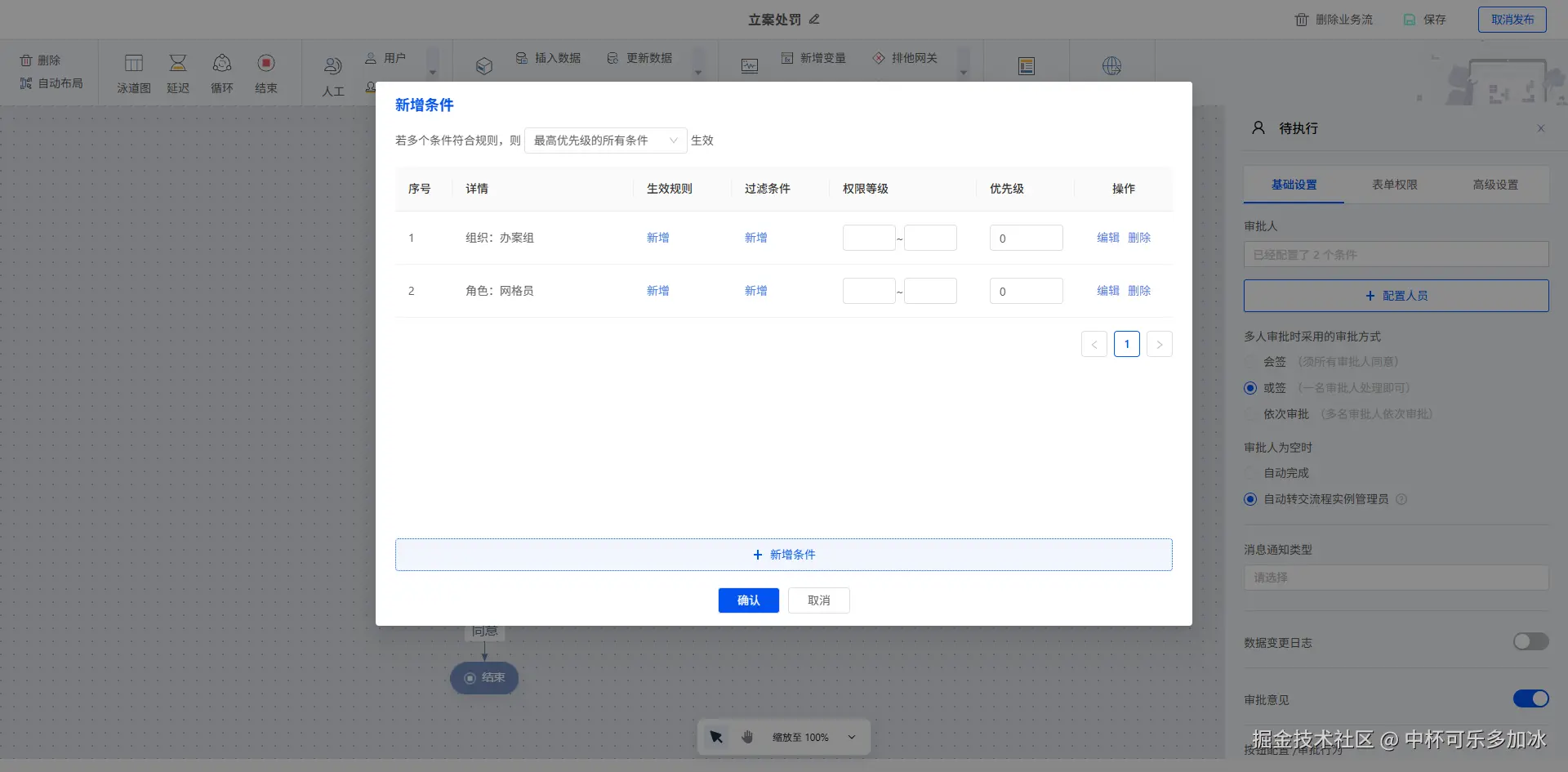Click the auto layout (自动布局) icon

26,83
